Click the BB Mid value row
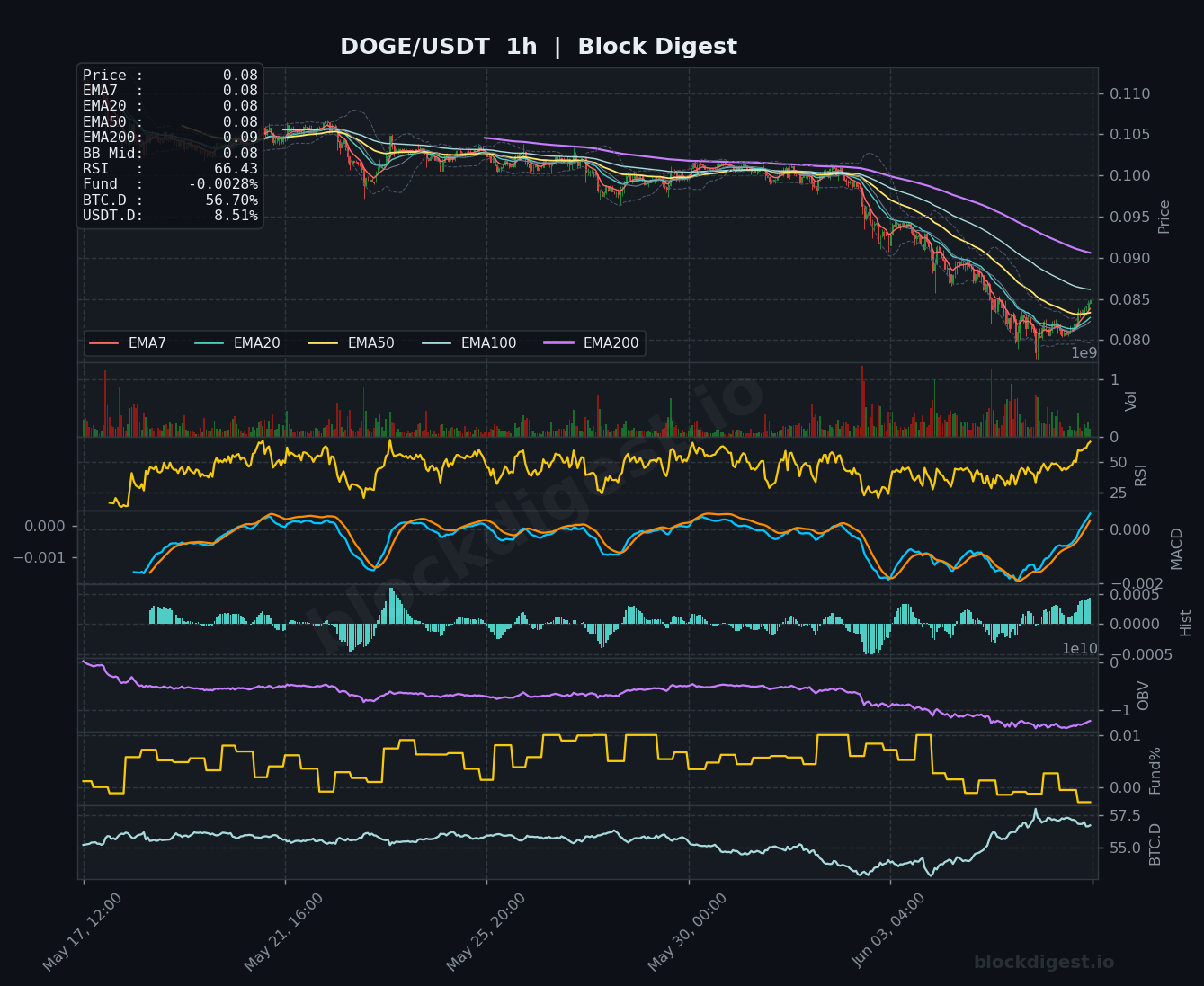The width and height of the screenshot is (1204, 986). [170, 154]
